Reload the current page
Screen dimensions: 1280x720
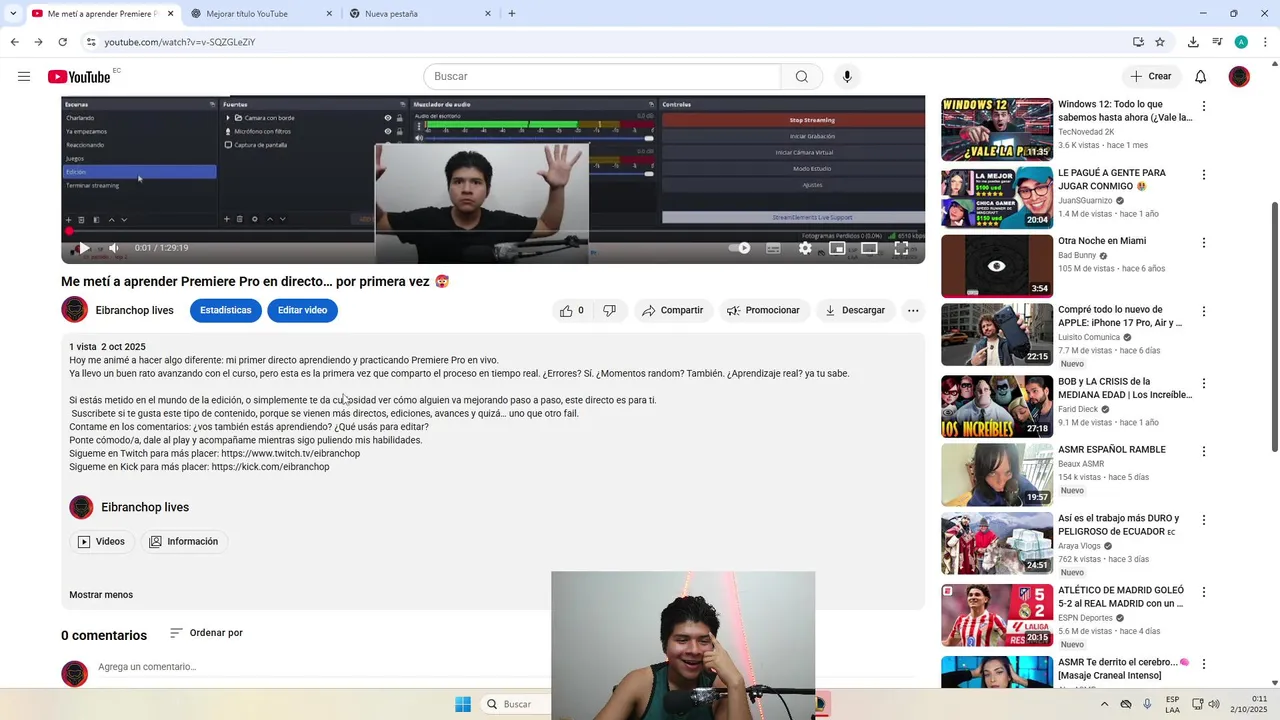62,42
